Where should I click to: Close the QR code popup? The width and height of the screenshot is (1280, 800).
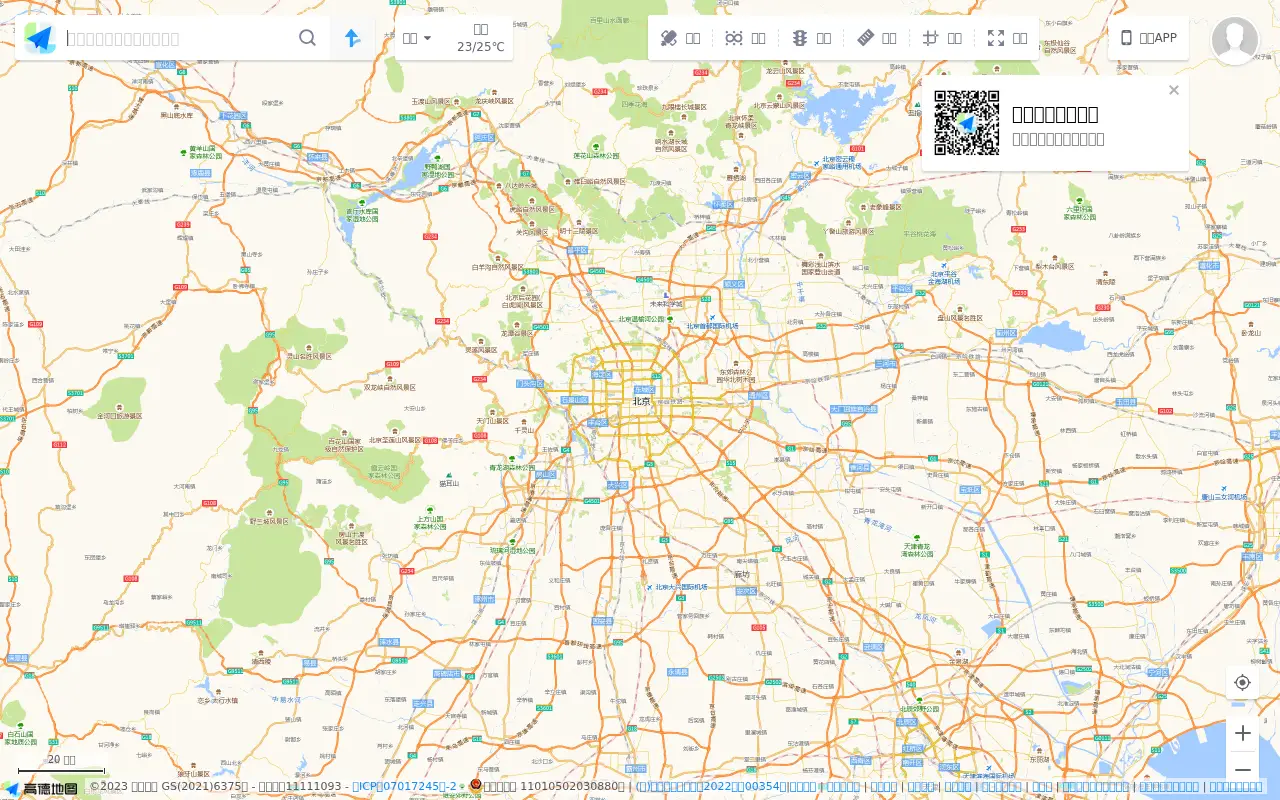[x=1174, y=90]
